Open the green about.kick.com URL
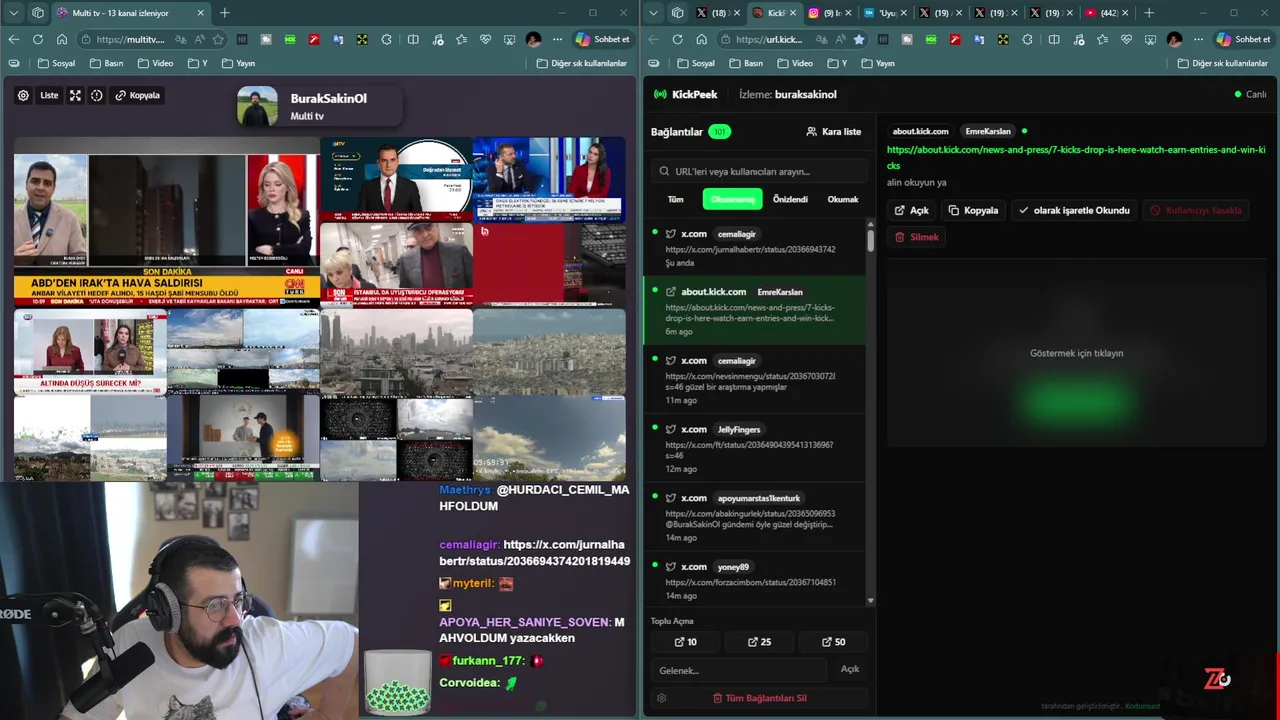Image resolution: width=1280 pixels, height=720 pixels. pos(1076,158)
